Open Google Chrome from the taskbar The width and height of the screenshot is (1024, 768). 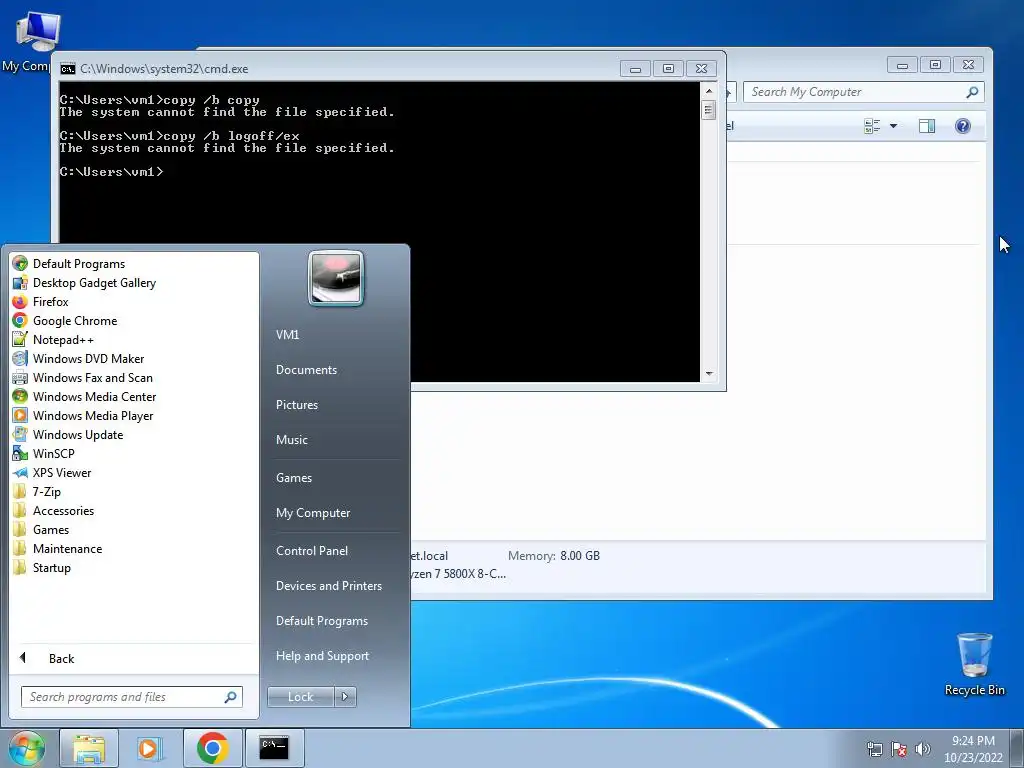[212, 748]
